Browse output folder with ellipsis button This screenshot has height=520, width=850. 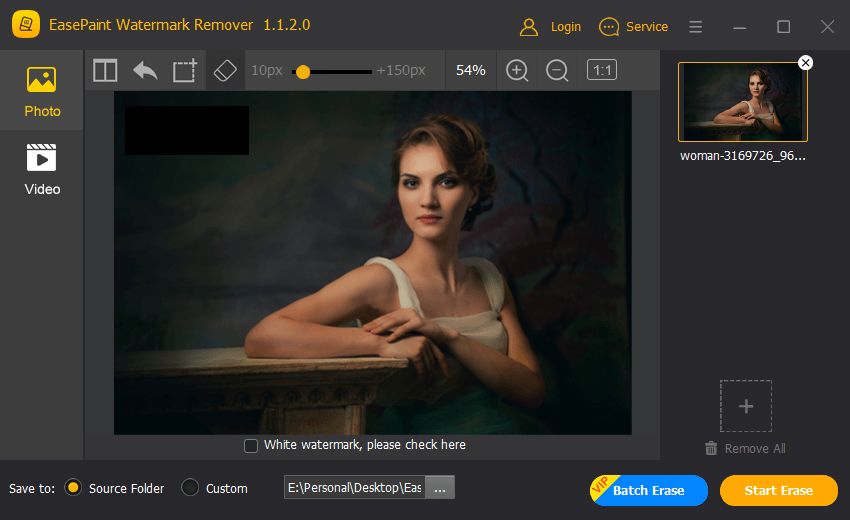tap(440, 487)
